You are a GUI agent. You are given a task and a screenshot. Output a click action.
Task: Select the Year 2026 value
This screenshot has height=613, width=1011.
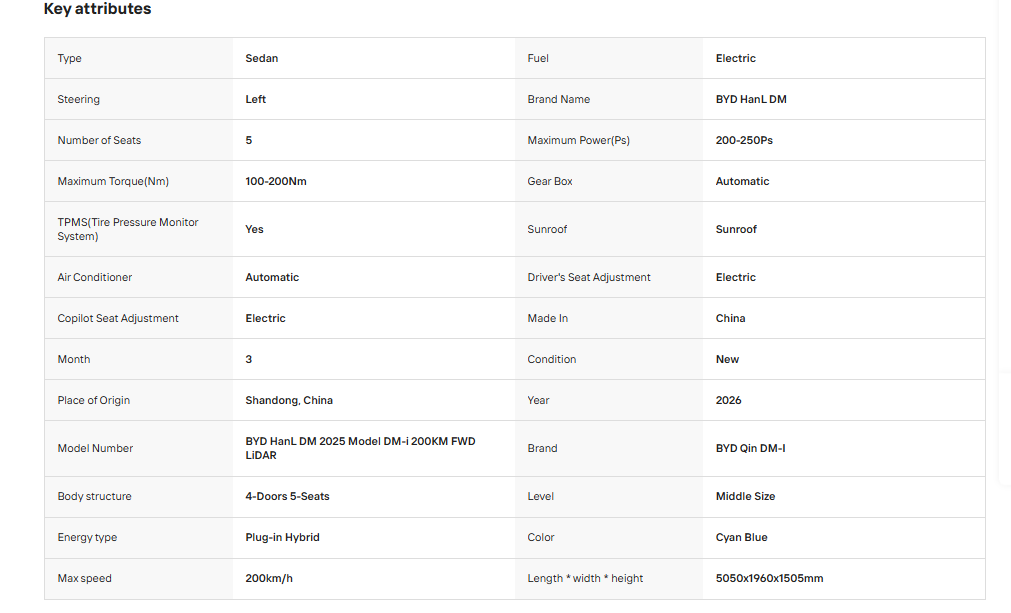pos(729,400)
